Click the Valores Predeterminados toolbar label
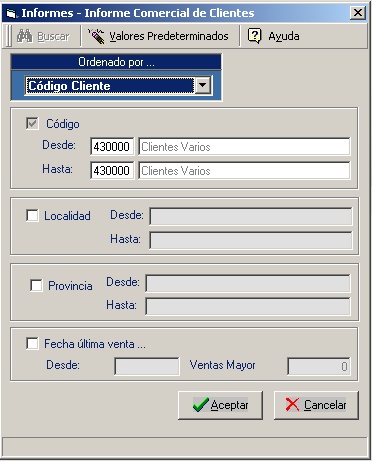 pyautogui.click(x=169, y=36)
